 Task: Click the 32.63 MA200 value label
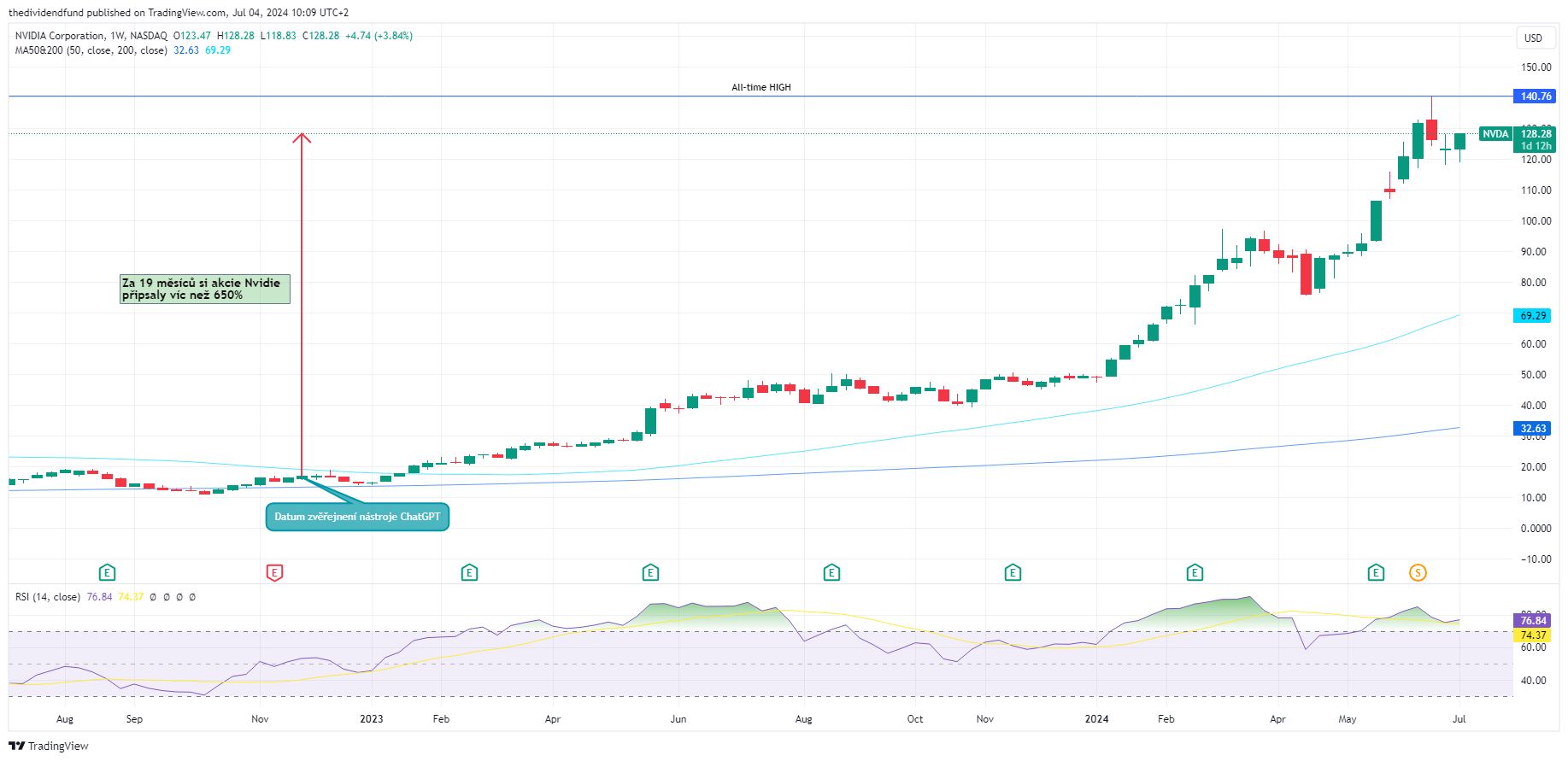click(x=1533, y=429)
